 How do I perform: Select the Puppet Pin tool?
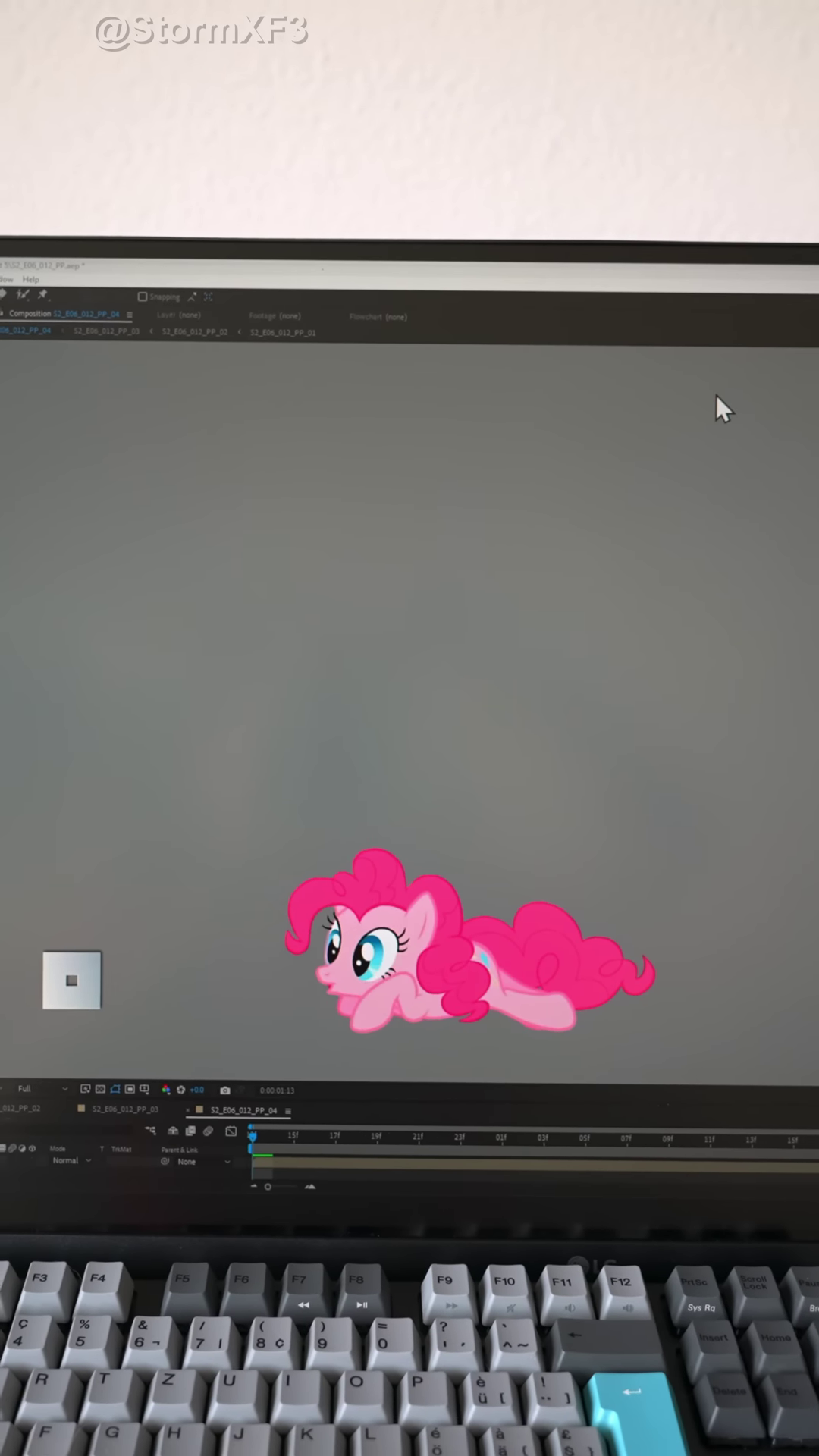(42, 294)
